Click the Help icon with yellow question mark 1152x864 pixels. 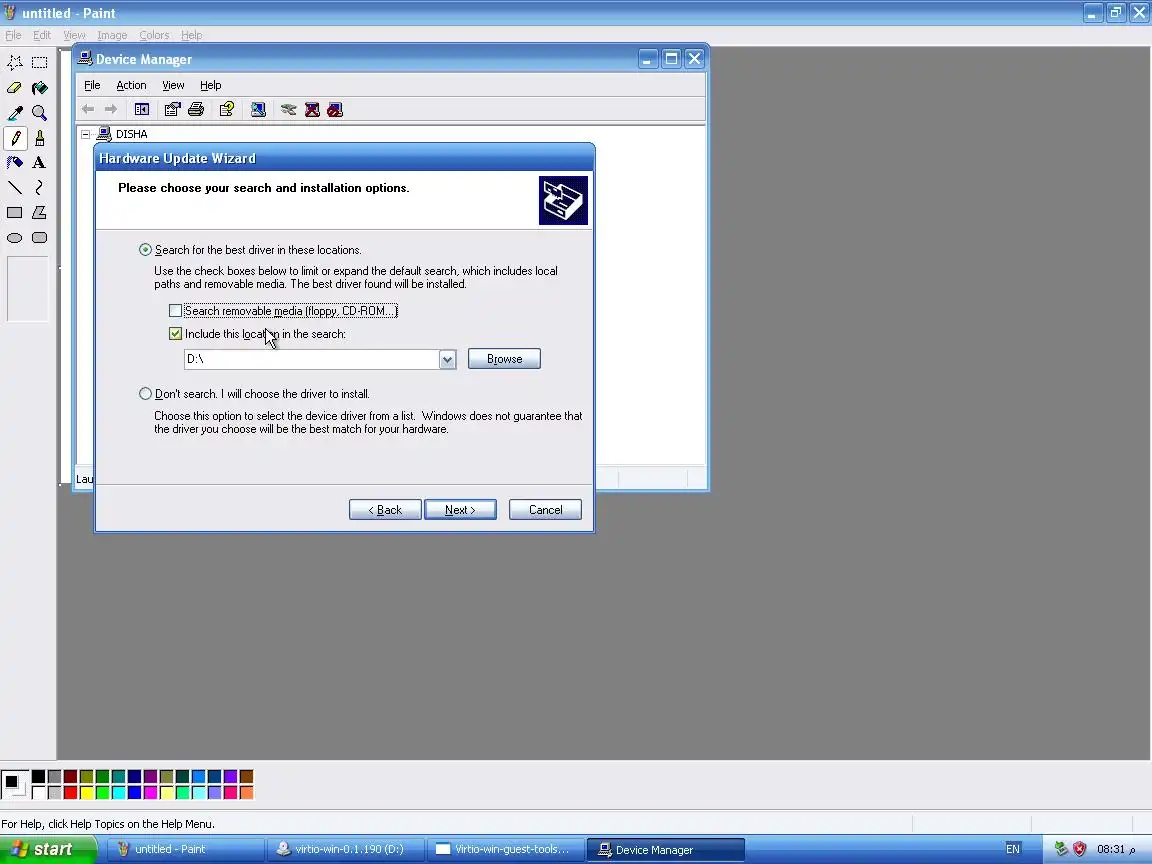click(227, 109)
